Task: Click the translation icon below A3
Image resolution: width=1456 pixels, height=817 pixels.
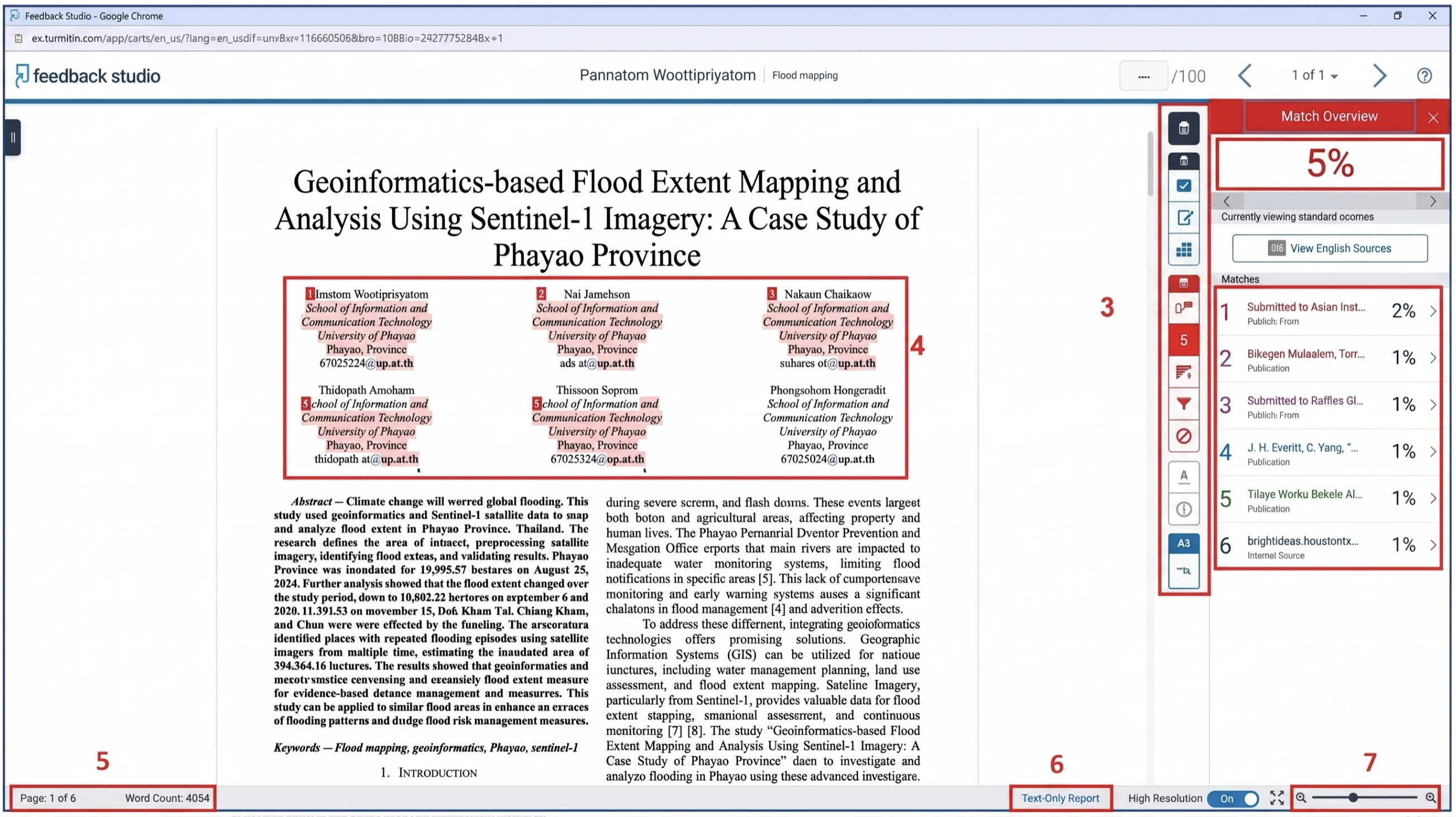Action: (1183, 571)
